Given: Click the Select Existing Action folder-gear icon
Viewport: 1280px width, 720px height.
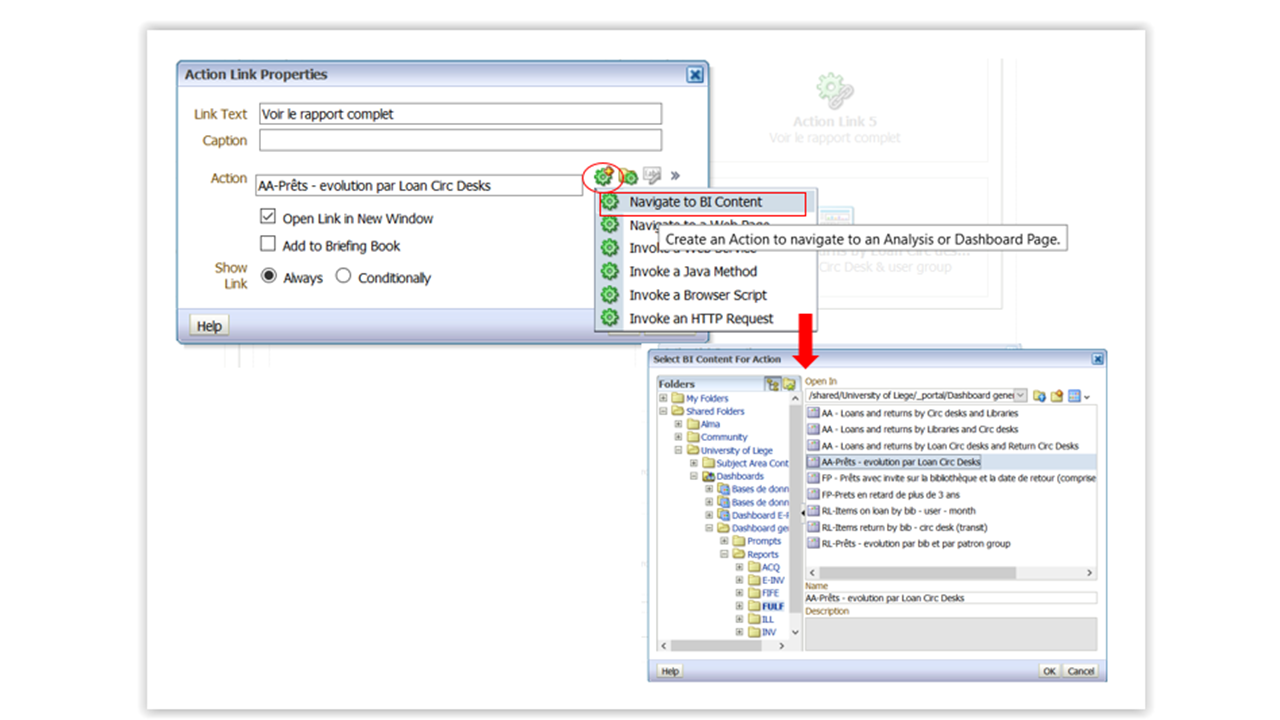Looking at the screenshot, I should tap(629, 178).
